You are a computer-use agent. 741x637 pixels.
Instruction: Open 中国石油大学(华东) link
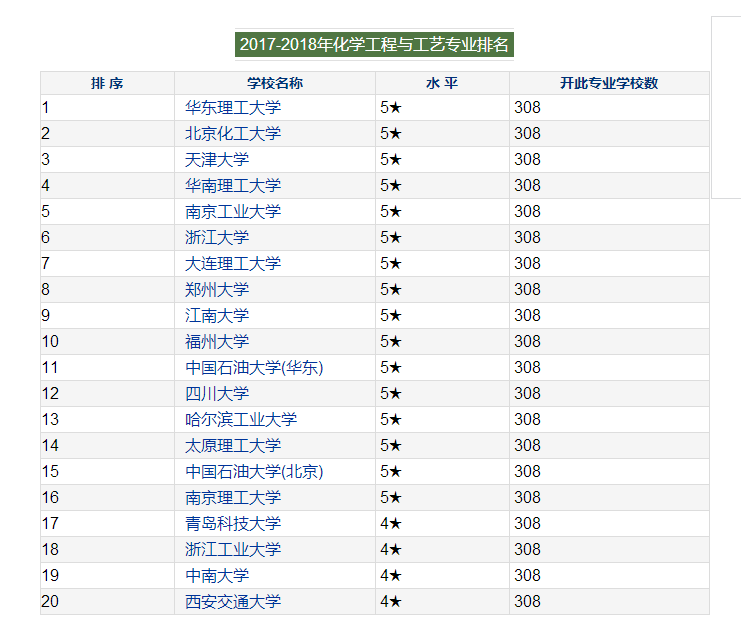[254, 367]
